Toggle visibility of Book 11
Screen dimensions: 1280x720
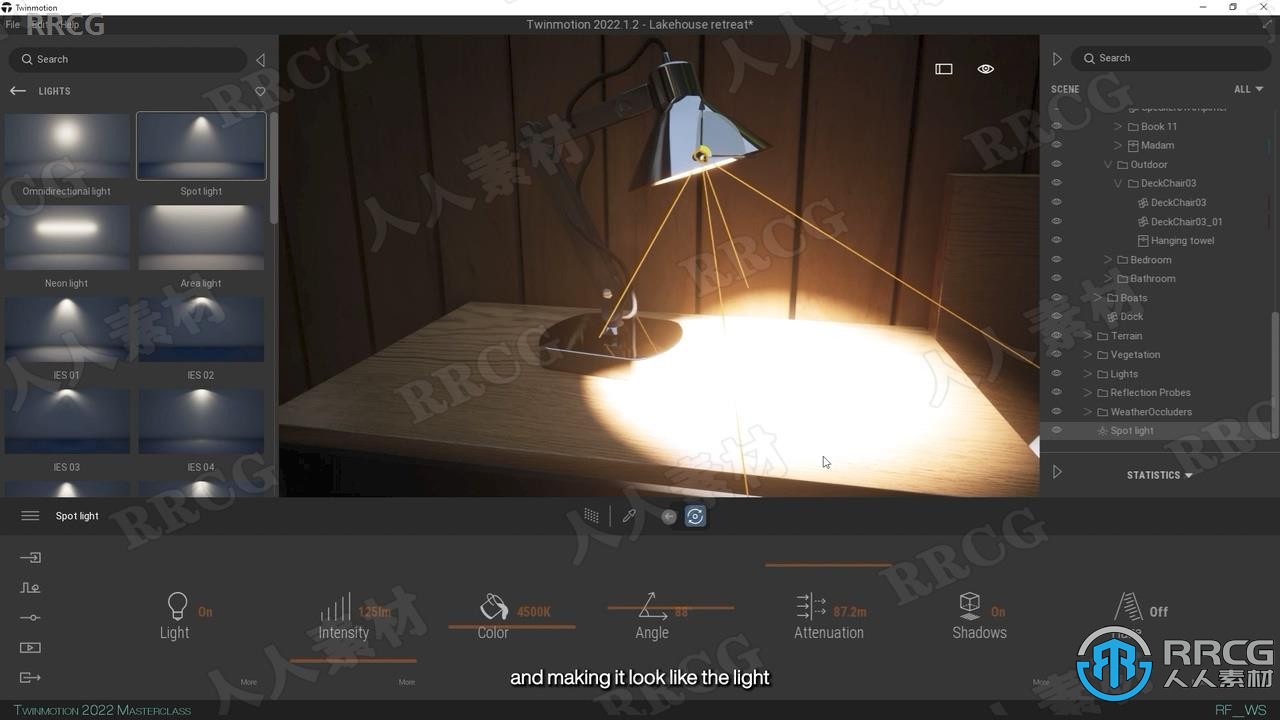[x=1056, y=127]
